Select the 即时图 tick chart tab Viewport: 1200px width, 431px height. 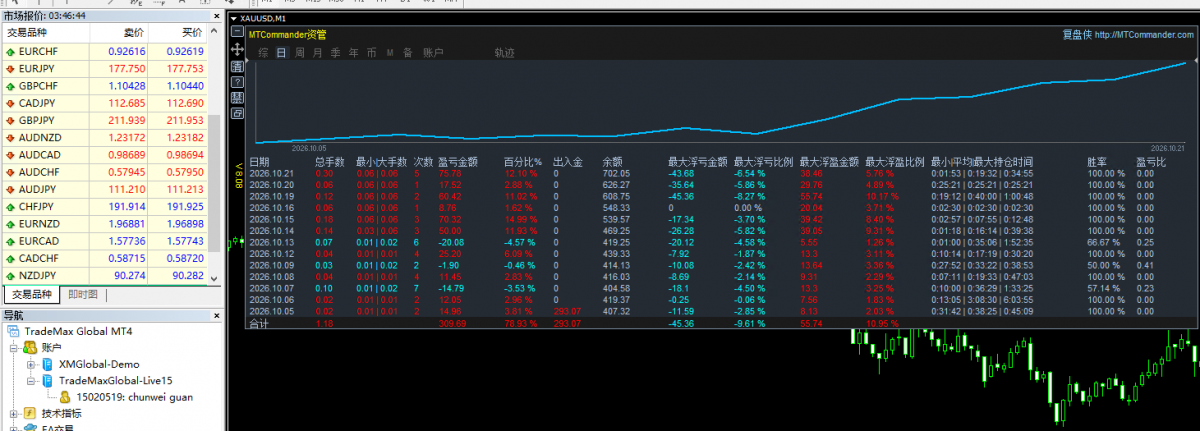click(83, 295)
